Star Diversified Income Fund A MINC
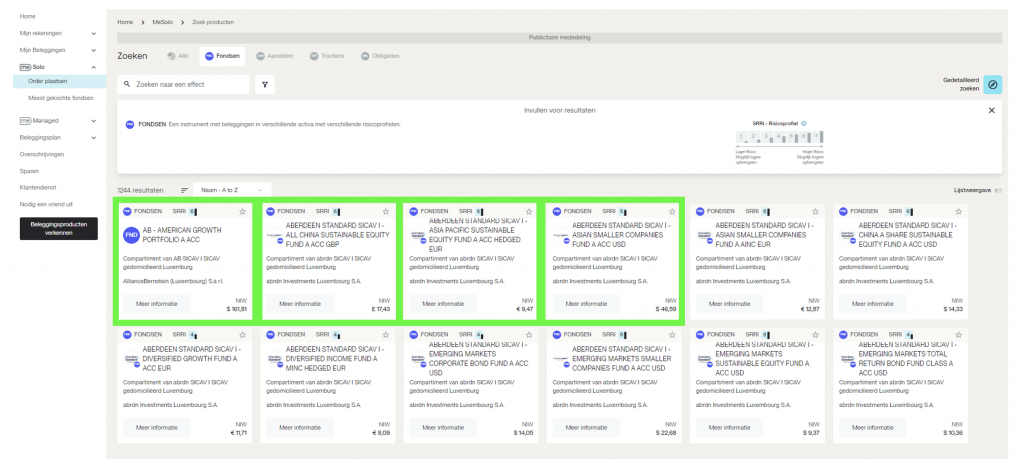Viewport: 1024px width, 466px height. [385, 335]
